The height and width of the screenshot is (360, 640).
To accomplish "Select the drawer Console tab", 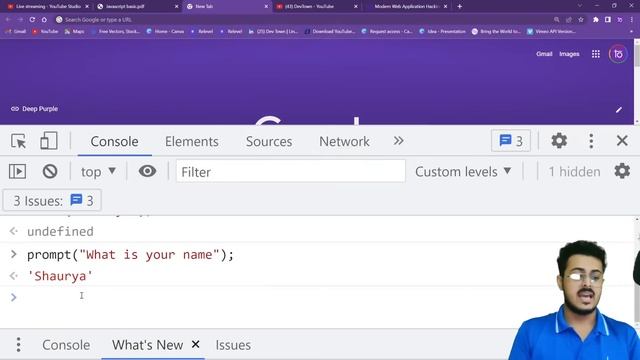I will pos(66,345).
